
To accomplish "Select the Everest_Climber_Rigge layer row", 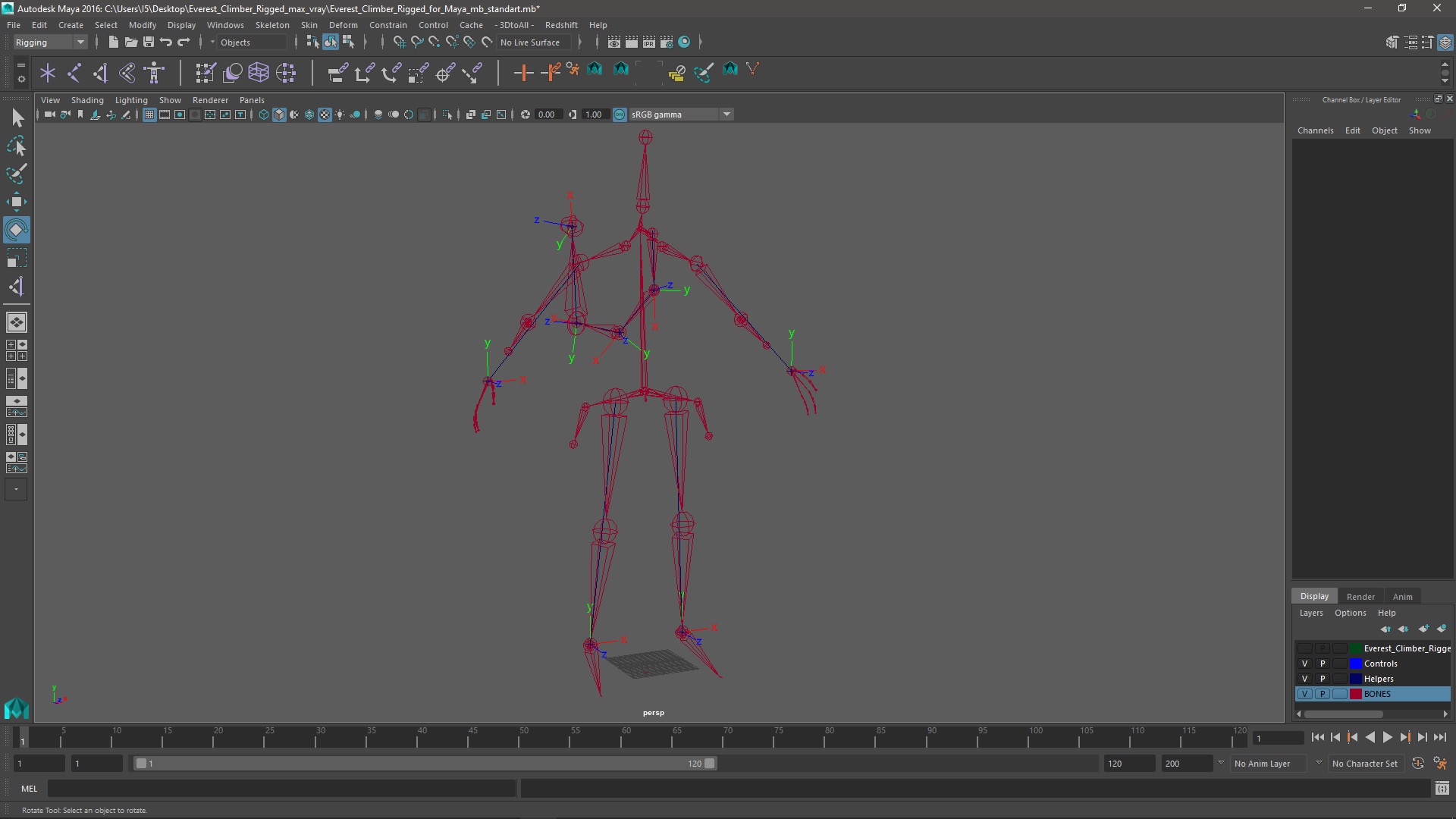I will point(1373,648).
